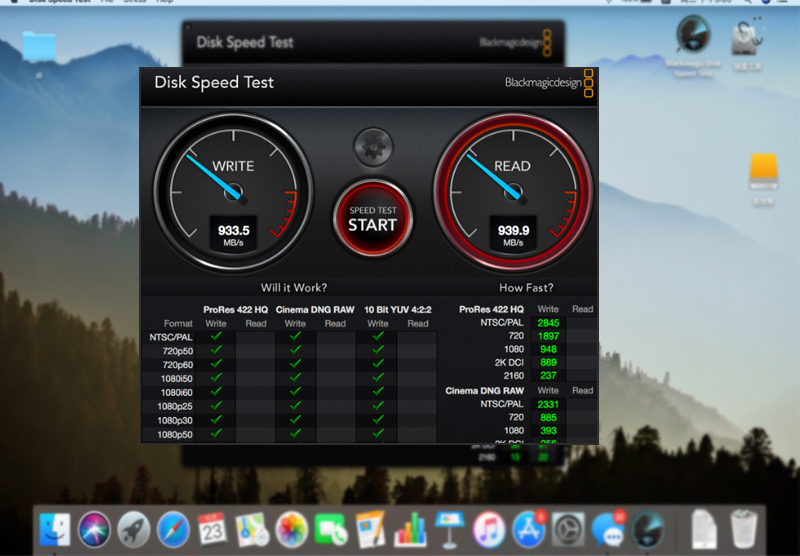Open Numbers chart icon in Dock
Viewport: 800px width, 556px height.
[x=410, y=529]
